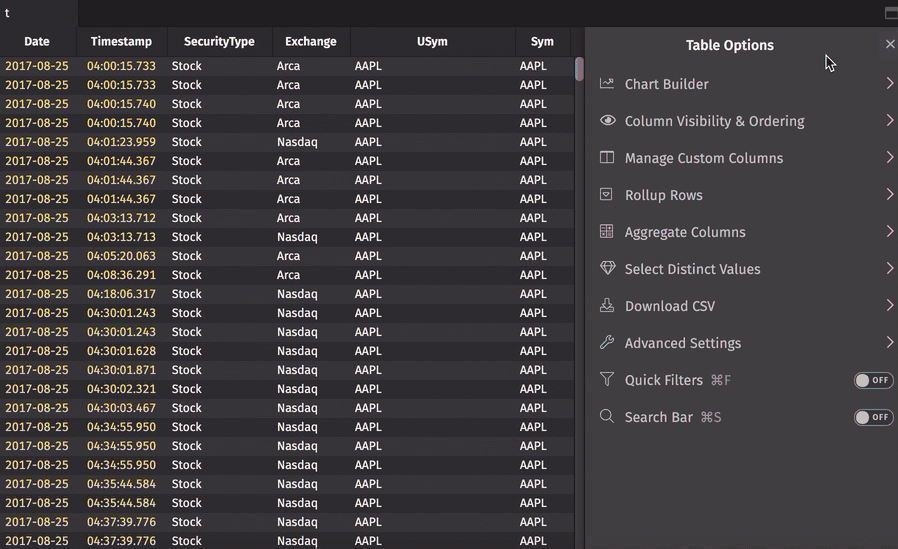898x549 pixels.
Task: Turn on the Search Bar toggle
Action: [x=872, y=417]
